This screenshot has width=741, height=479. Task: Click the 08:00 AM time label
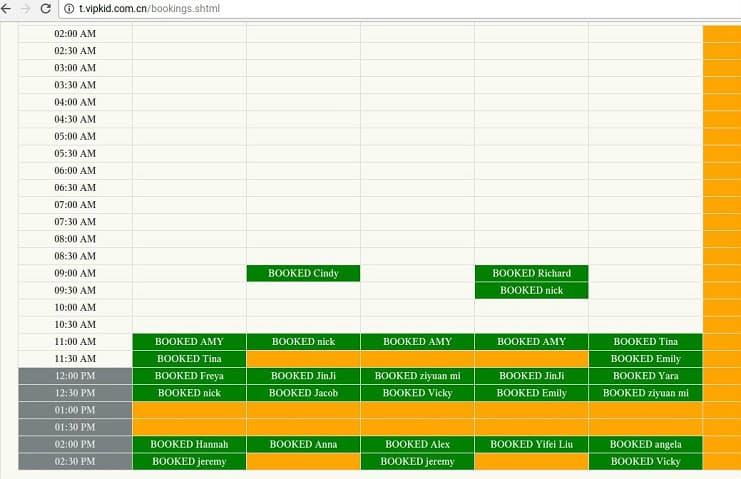coord(75,239)
